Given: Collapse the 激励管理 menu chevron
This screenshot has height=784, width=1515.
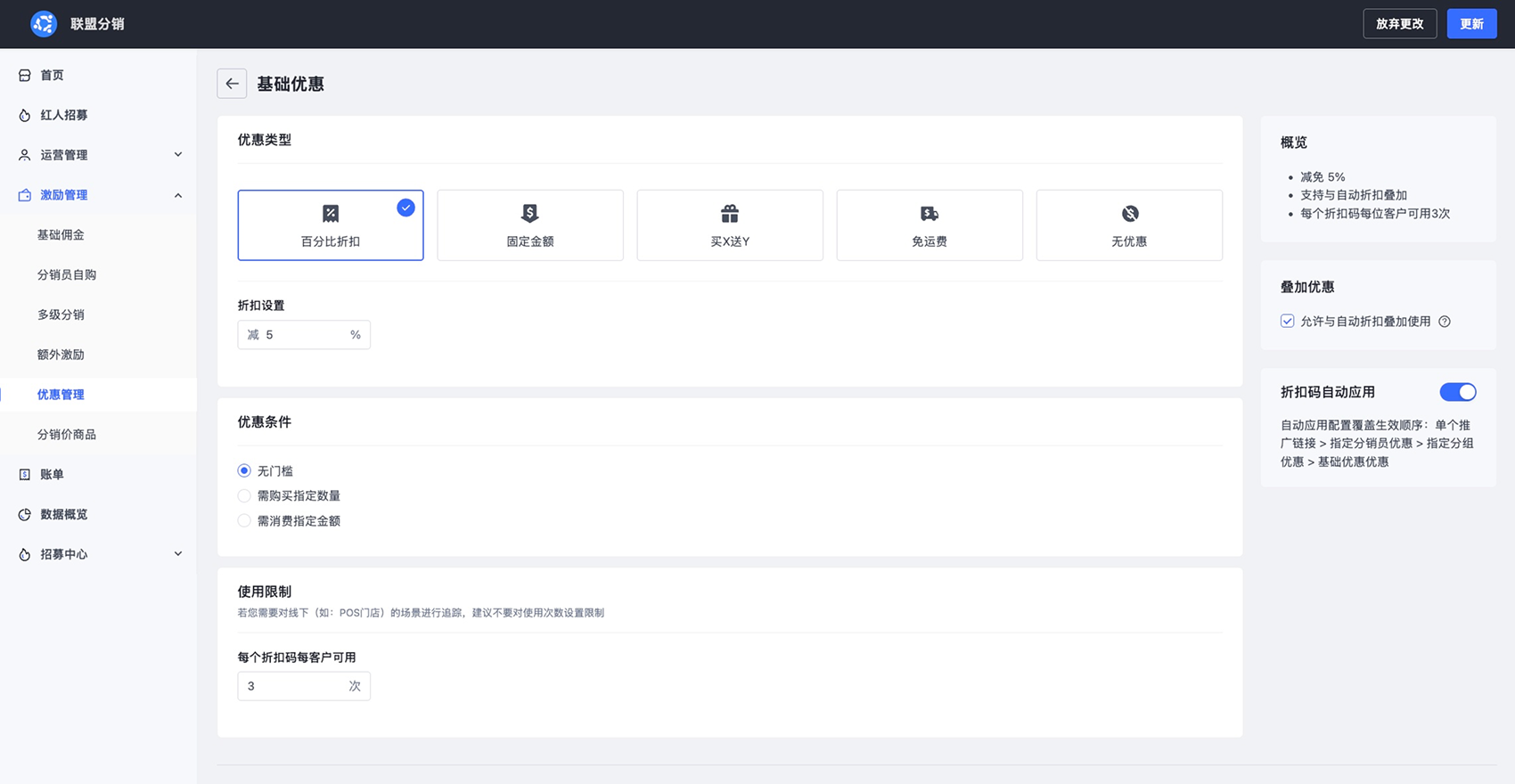Looking at the screenshot, I should point(178,195).
